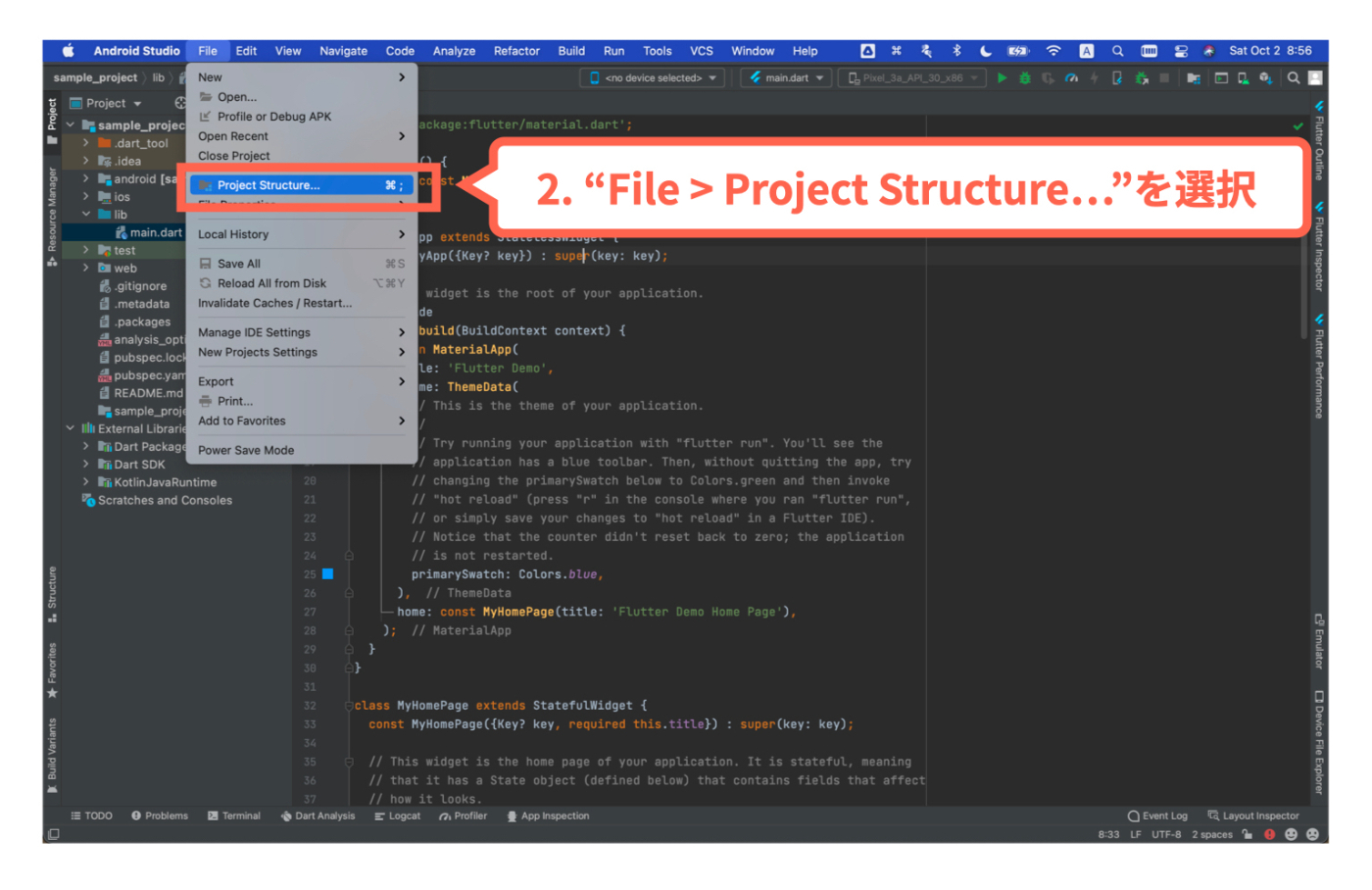
Task: Run the app with the green play icon
Action: click(1002, 78)
